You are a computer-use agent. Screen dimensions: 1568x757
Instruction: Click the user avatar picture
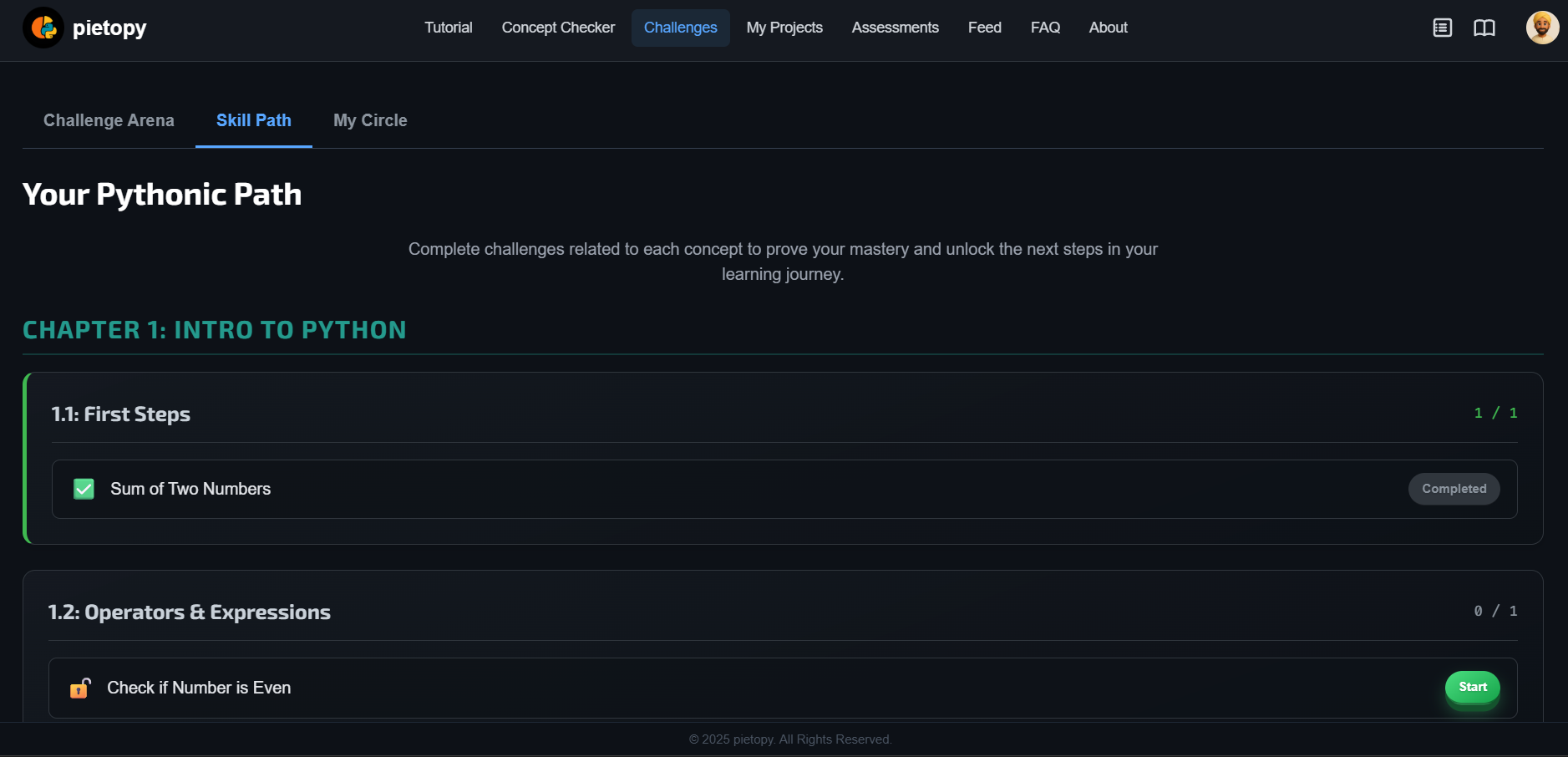1544,28
